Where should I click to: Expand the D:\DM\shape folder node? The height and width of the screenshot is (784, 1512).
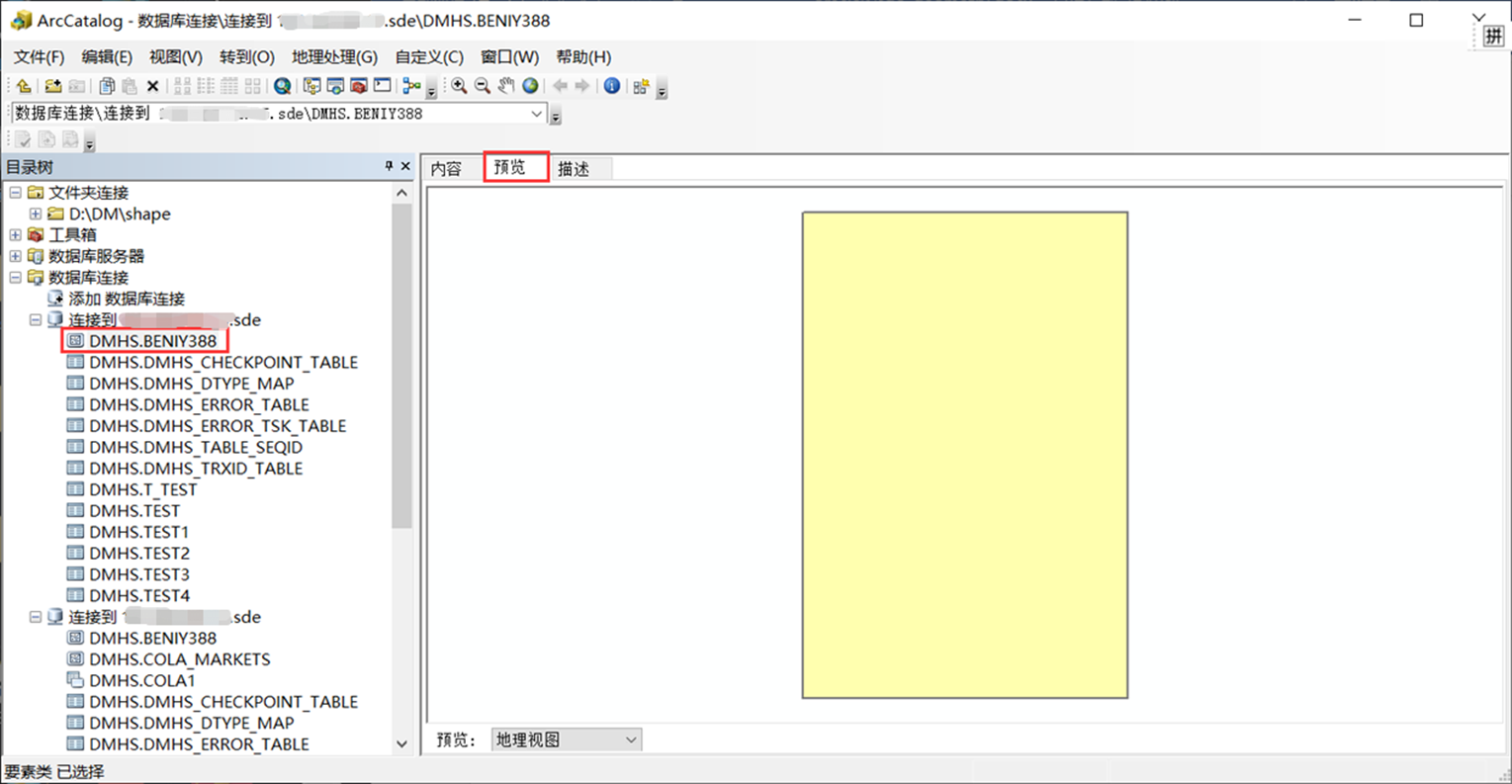[35, 214]
